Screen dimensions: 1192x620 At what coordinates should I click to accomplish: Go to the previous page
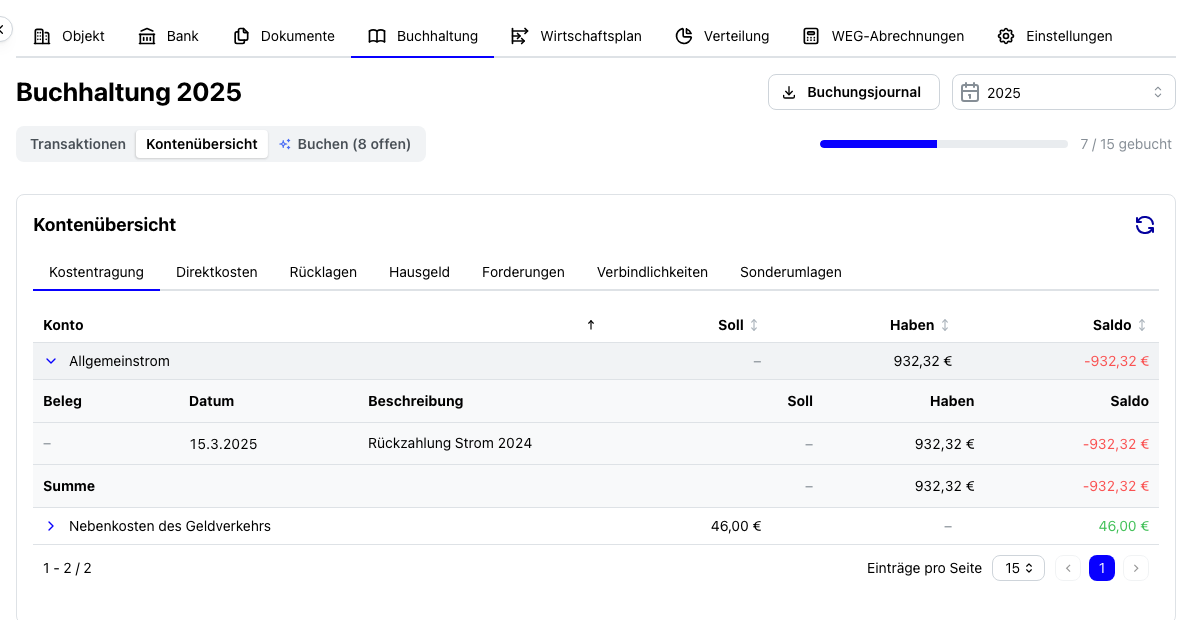pyautogui.click(x=1068, y=568)
